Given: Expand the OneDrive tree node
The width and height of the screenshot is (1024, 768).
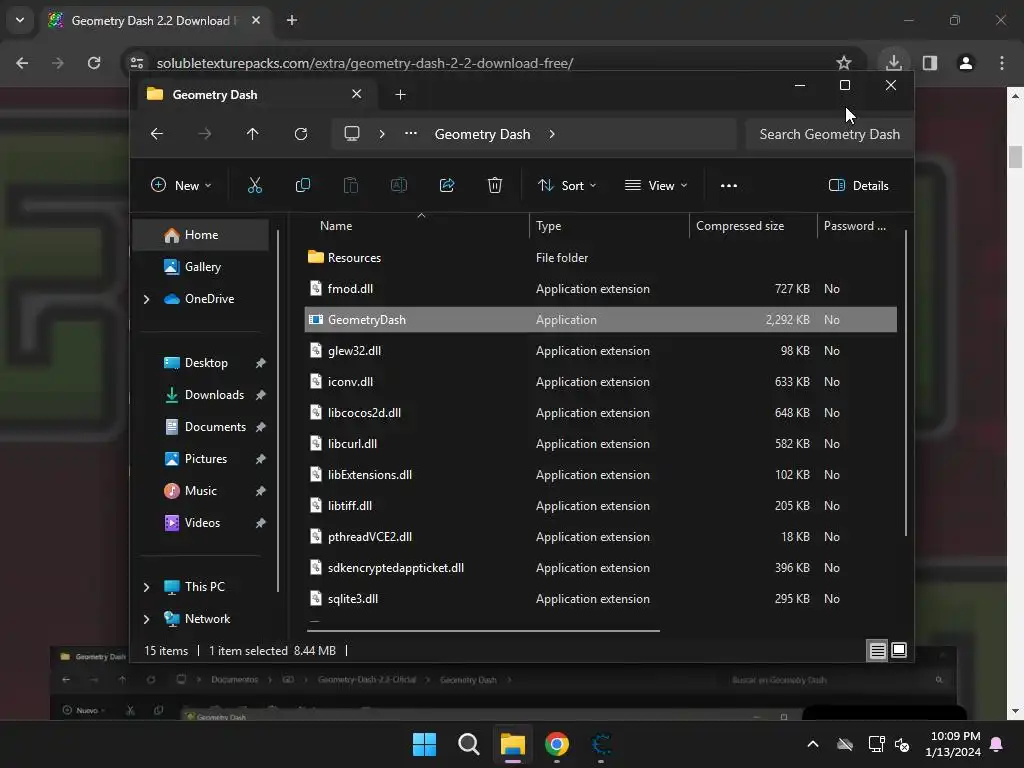Looking at the screenshot, I should [146, 299].
